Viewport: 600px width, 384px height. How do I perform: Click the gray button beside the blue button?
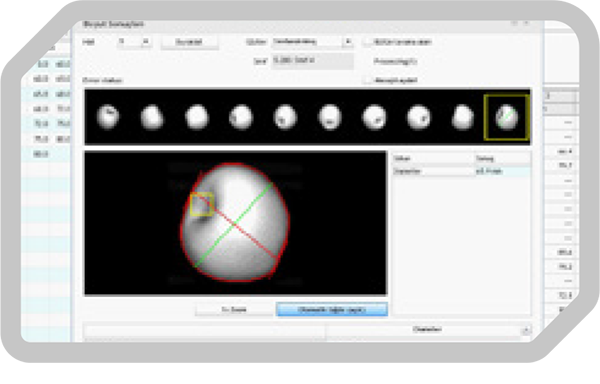pos(234,309)
